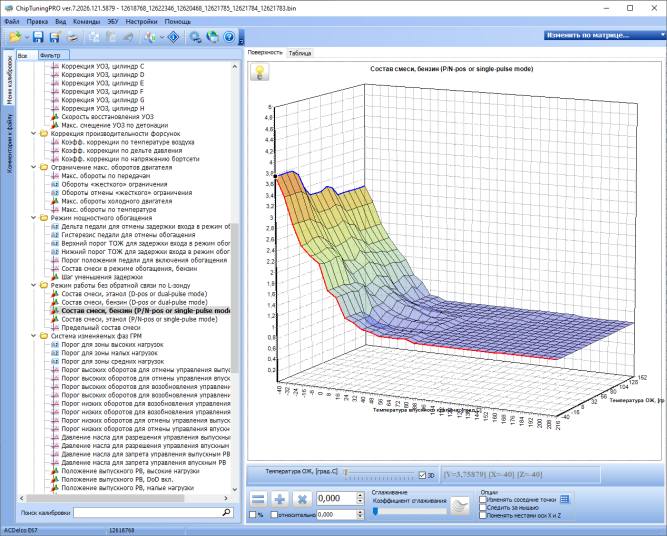
Task: Click the folder icon of Режим мощностного обогащения
Action: (x=44, y=218)
